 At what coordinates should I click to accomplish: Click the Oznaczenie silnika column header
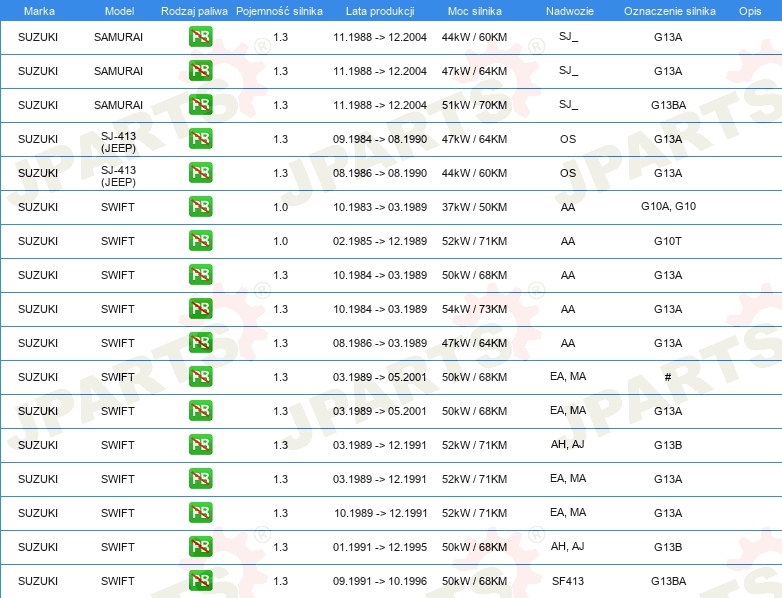click(x=670, y=11)
